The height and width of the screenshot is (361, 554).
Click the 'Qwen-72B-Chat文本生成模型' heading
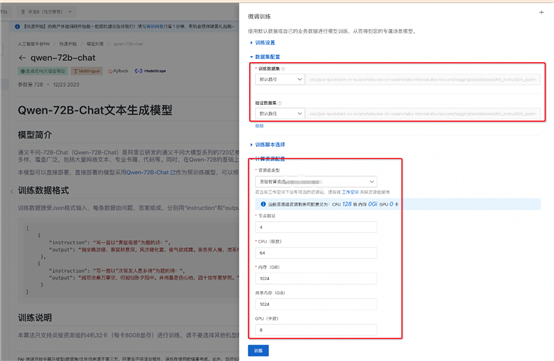tap(95, 110)
